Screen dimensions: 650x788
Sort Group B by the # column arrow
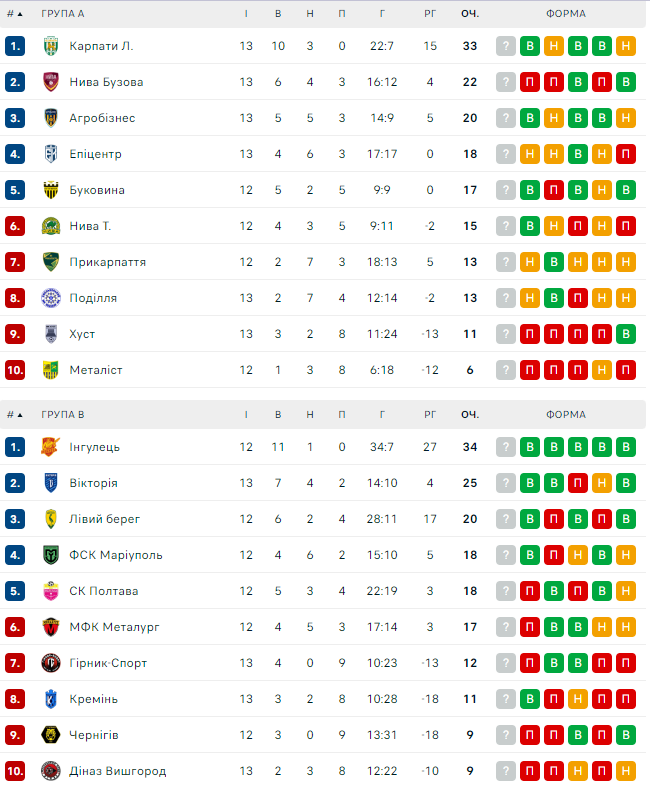point(20,414)
